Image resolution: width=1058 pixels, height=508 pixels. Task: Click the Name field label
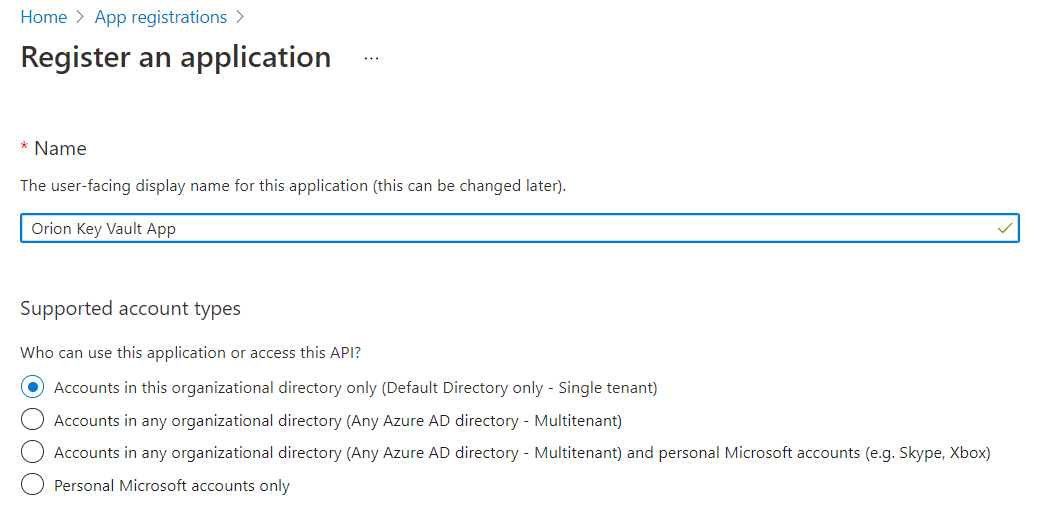(x=60, y=148)
